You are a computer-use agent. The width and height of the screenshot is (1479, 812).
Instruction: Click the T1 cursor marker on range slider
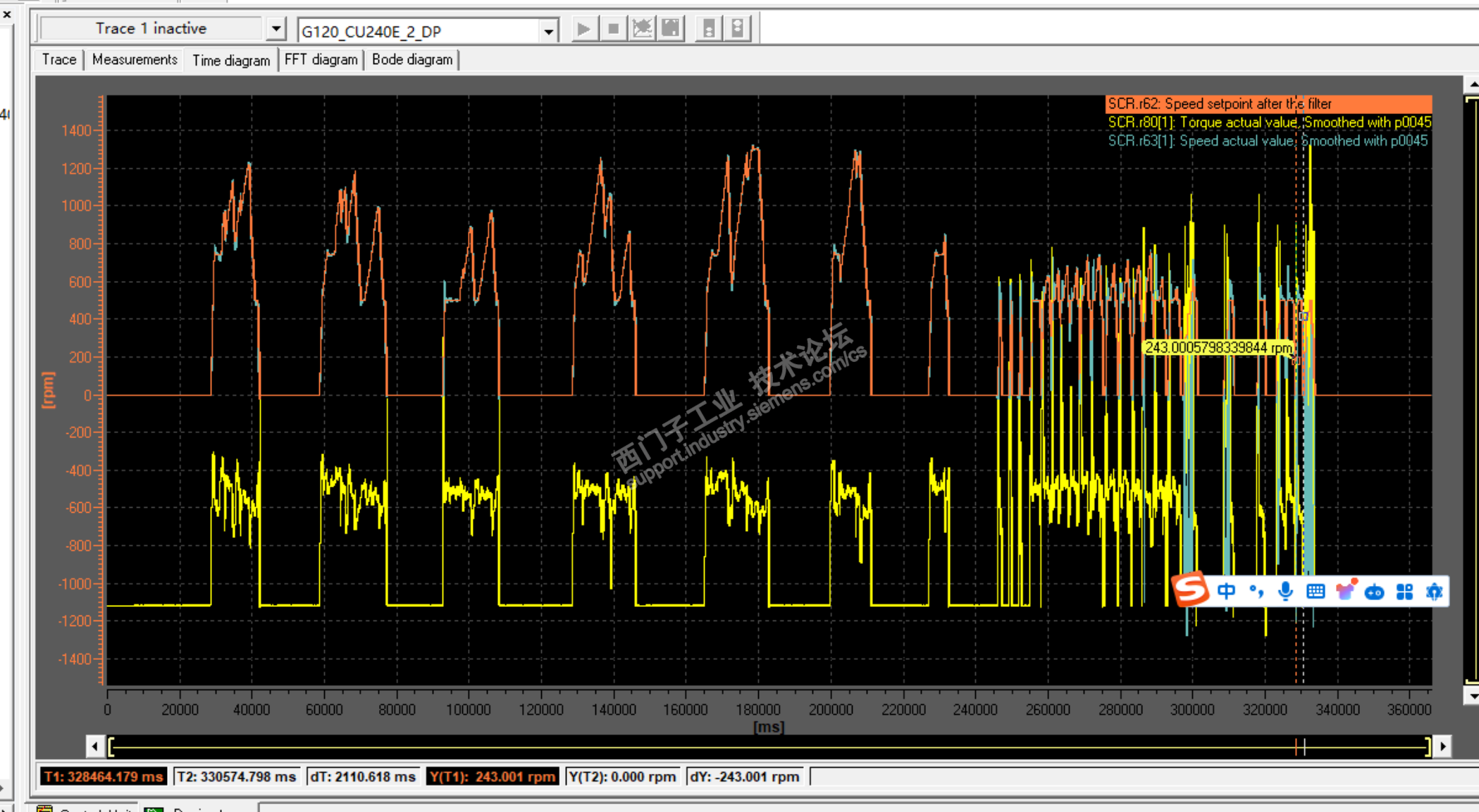tap(1296, 747)
